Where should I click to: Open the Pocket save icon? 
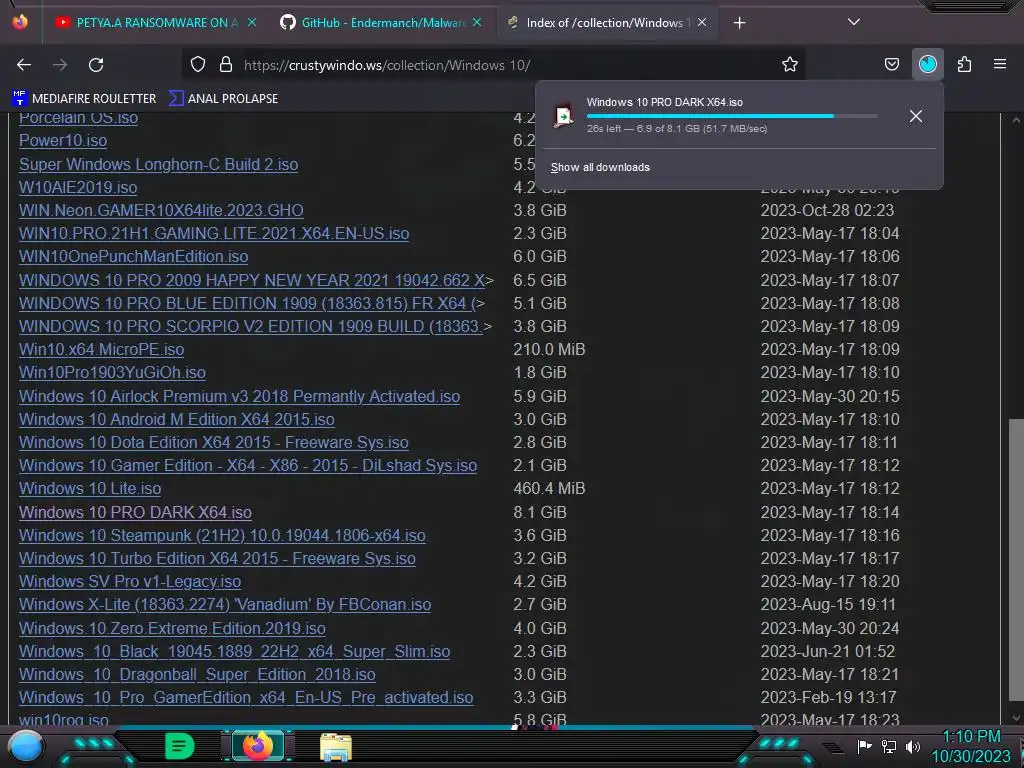[x=891, y=65]
